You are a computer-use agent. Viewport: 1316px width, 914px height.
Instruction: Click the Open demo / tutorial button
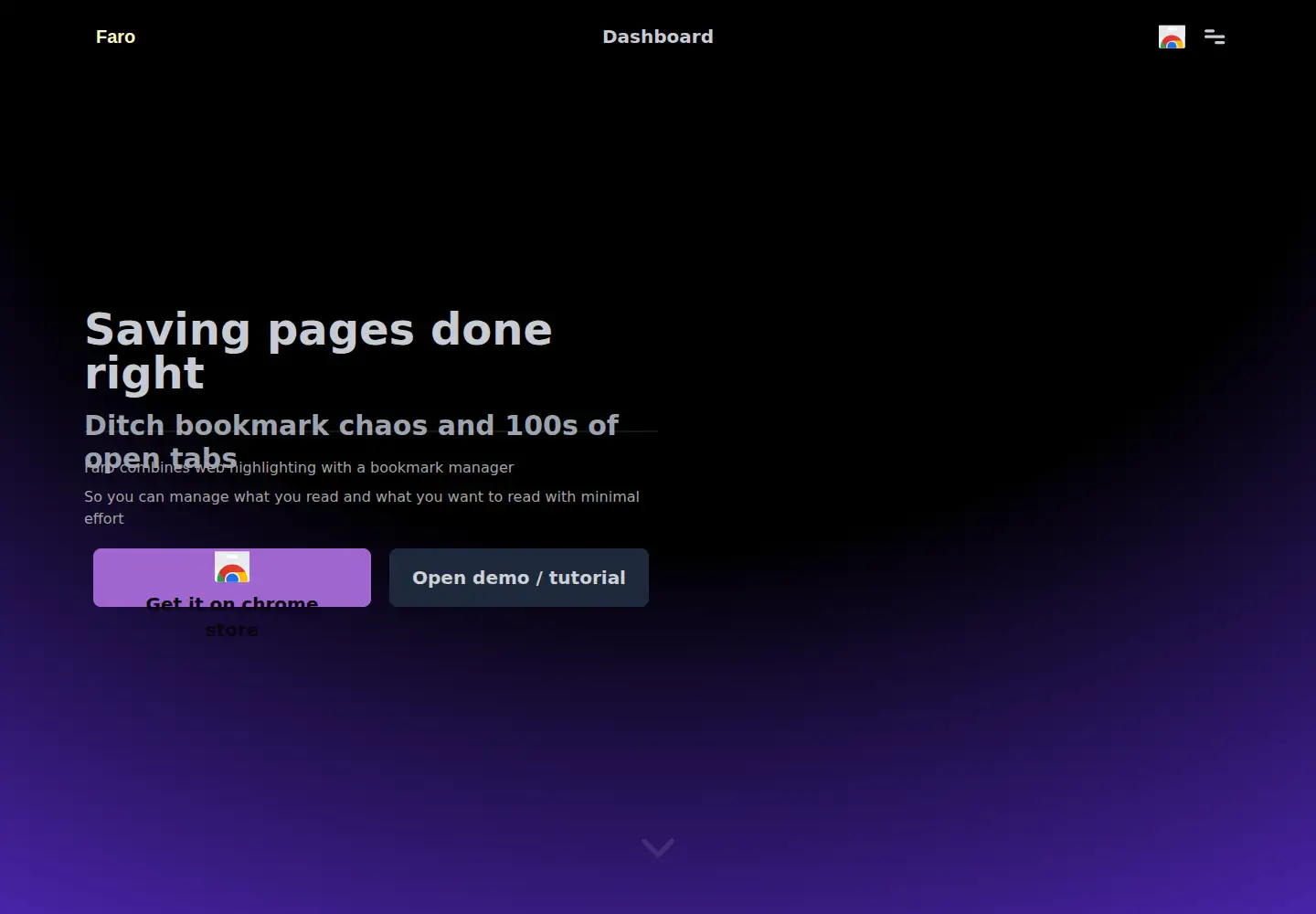[519, 578]
